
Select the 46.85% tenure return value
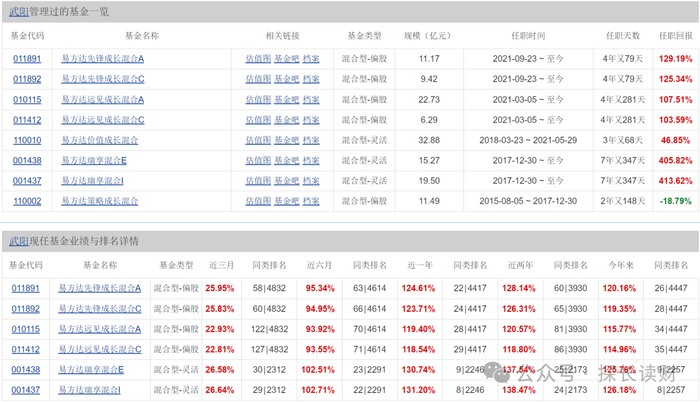coord(675,140)
